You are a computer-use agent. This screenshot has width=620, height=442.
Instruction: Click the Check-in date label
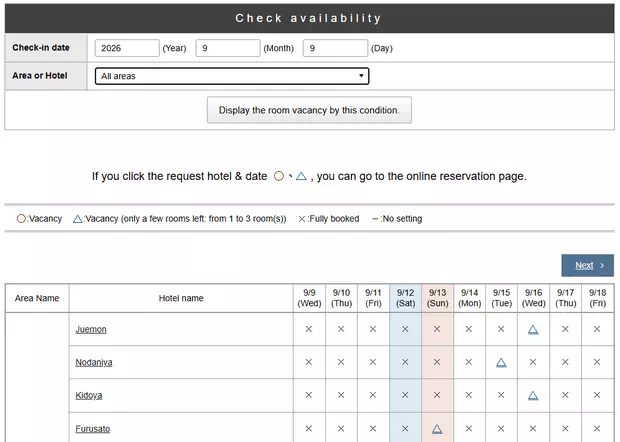pyautogui.click(x=41, y=47)
